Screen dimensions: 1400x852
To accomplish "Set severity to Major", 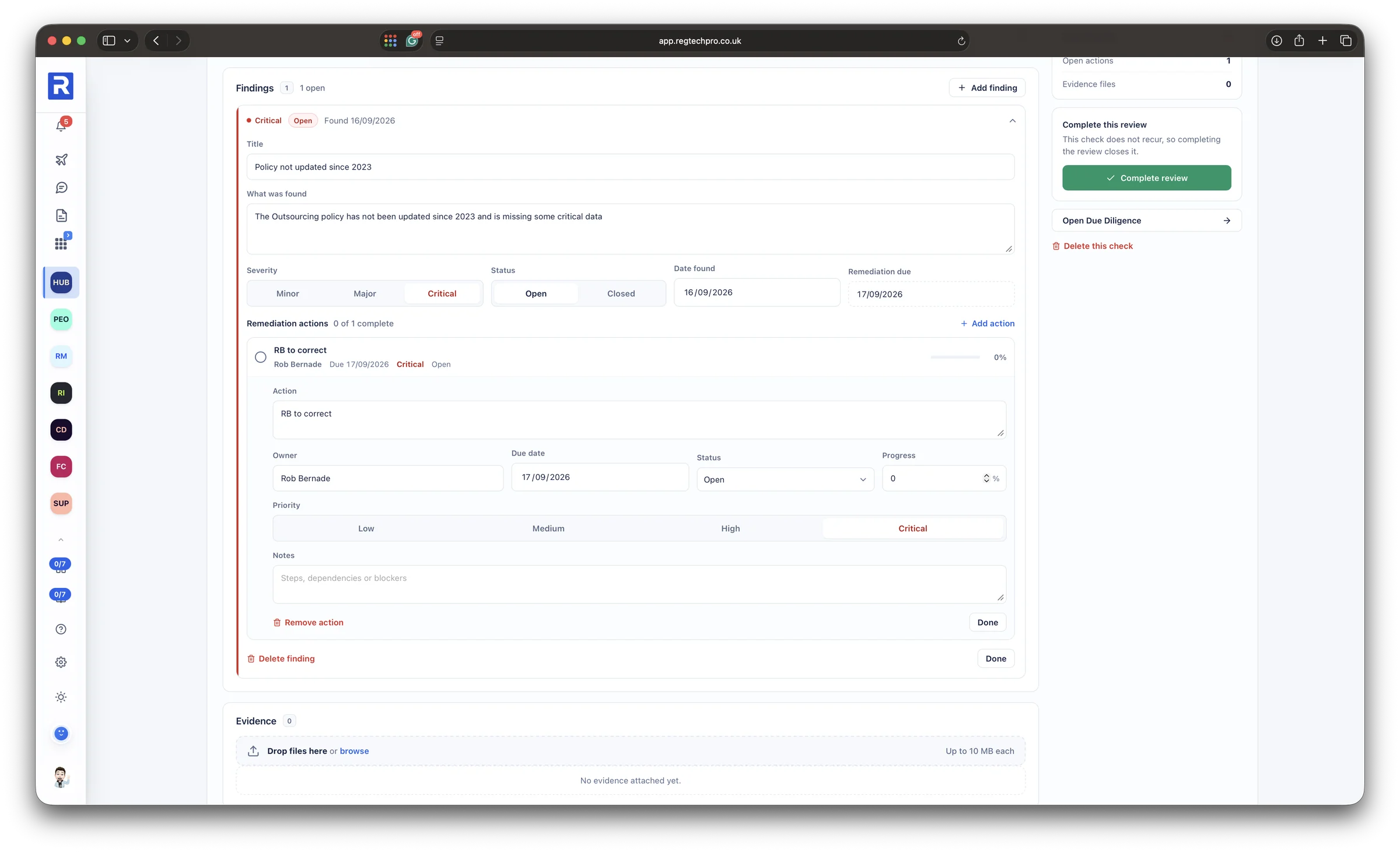I will click(365, 293).
